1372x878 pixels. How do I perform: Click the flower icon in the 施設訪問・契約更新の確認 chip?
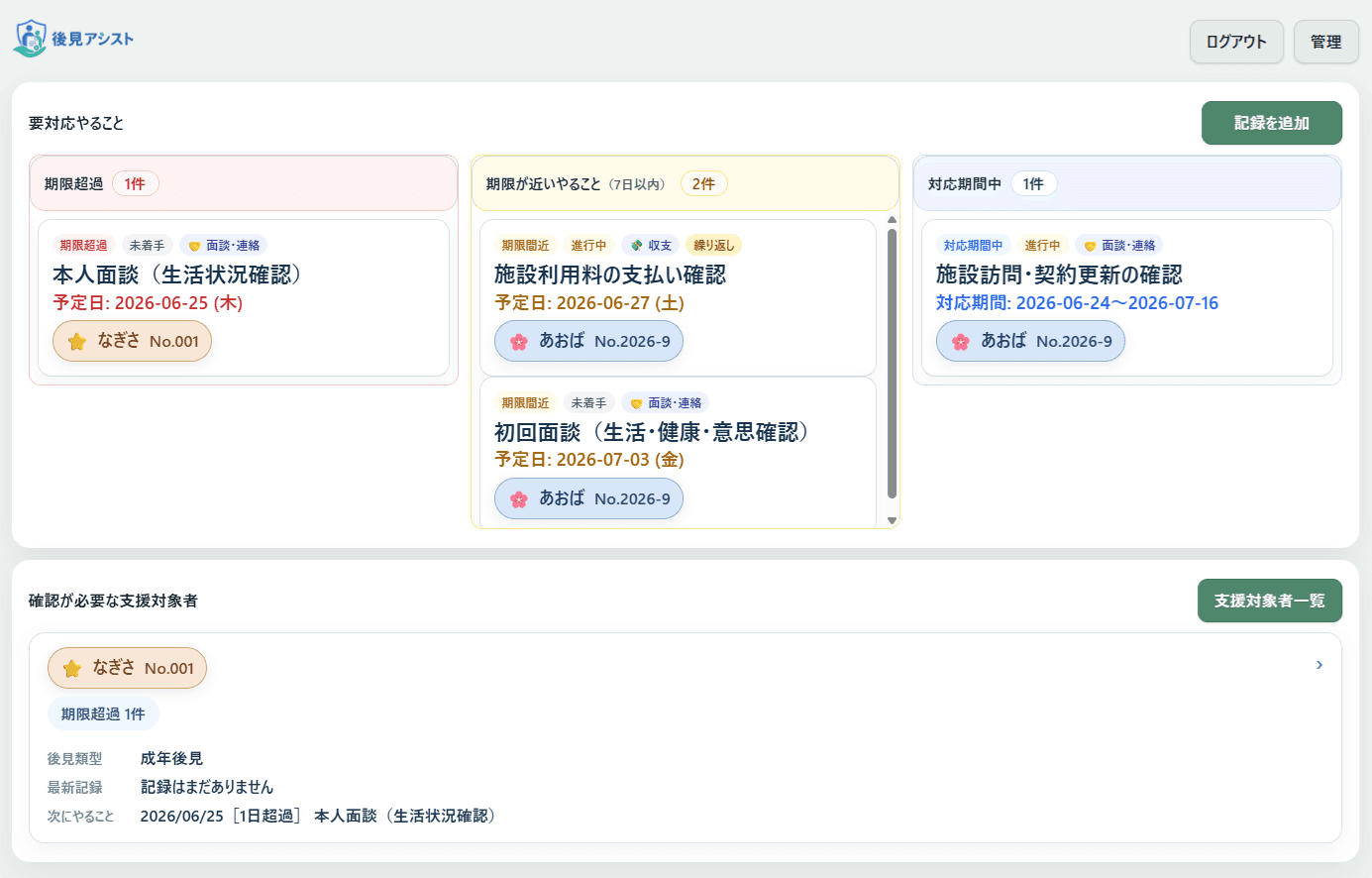pyautogui.click(x=961, y=342)
